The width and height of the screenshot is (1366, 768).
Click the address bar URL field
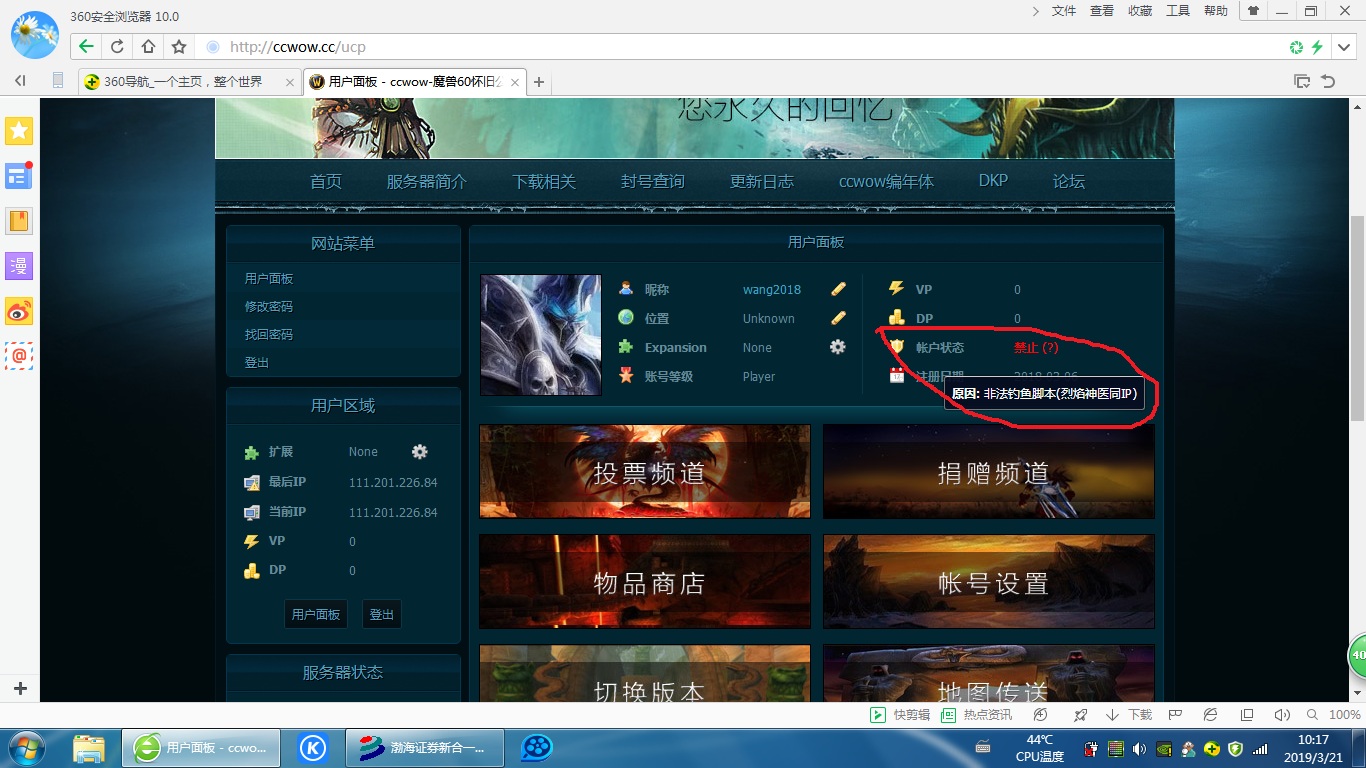click(x=700, y=47)
